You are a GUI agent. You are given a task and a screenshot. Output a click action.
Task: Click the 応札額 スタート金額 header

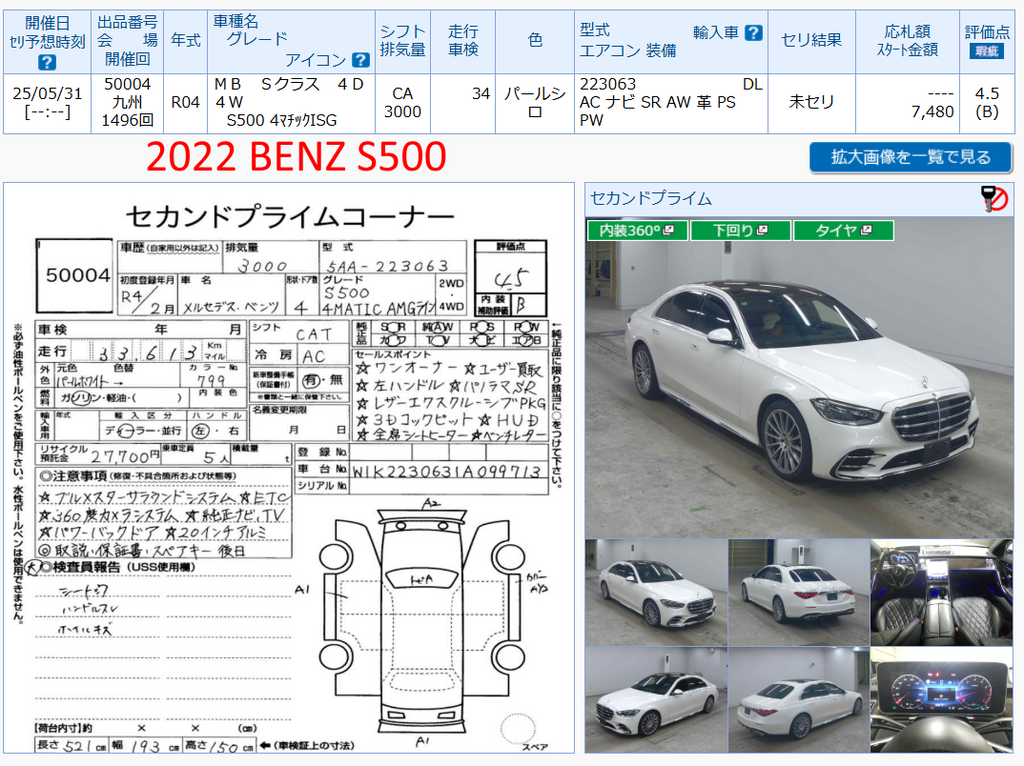point(908,41)
